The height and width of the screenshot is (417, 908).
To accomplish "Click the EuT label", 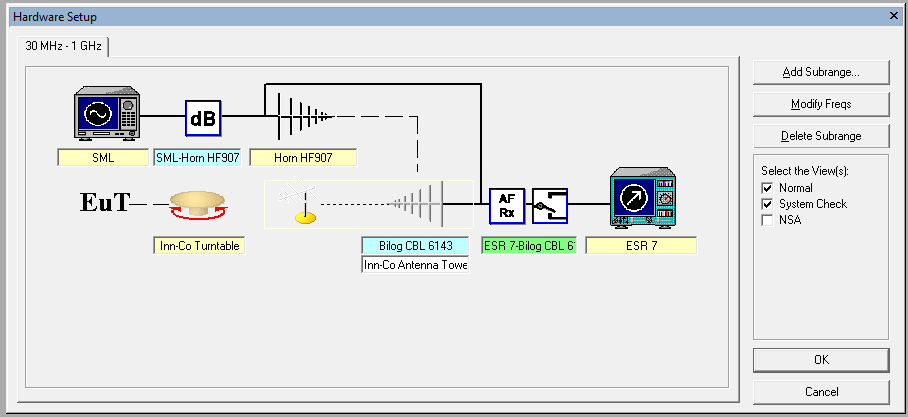I will (104, 203).
